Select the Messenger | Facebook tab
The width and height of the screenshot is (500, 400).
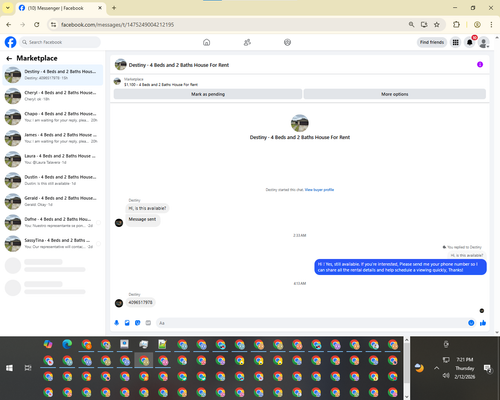[60, 8]
